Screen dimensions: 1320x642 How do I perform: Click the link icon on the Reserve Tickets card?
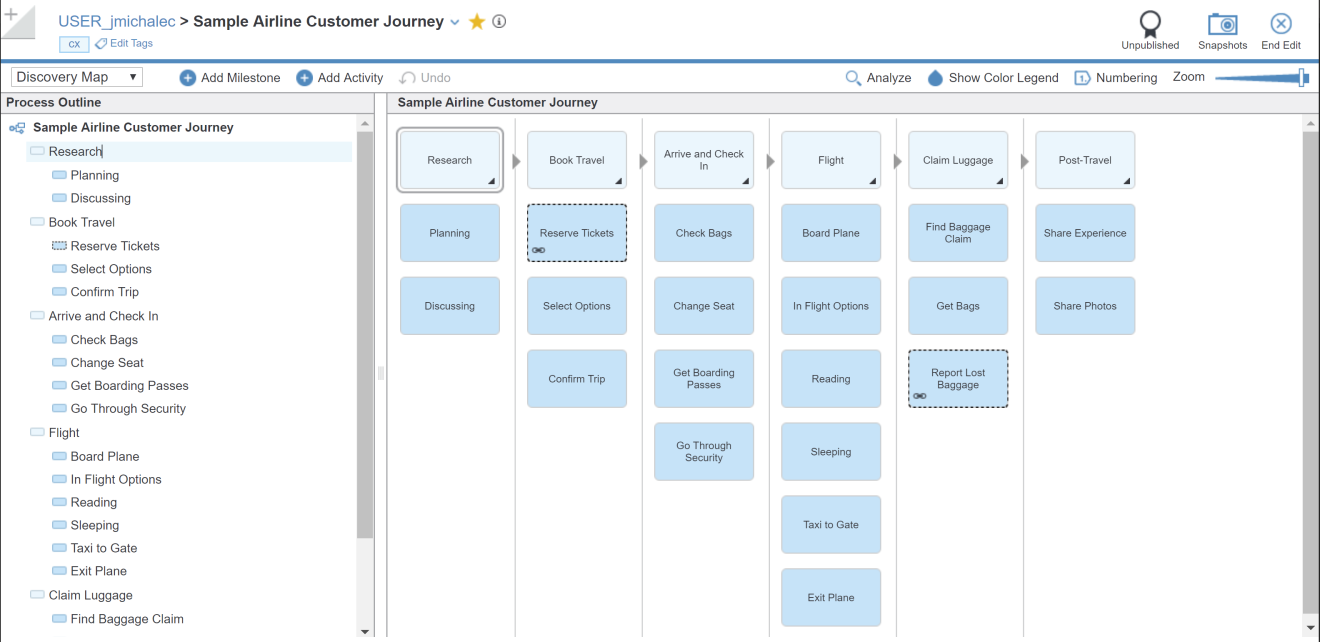(x=540, y=250)
